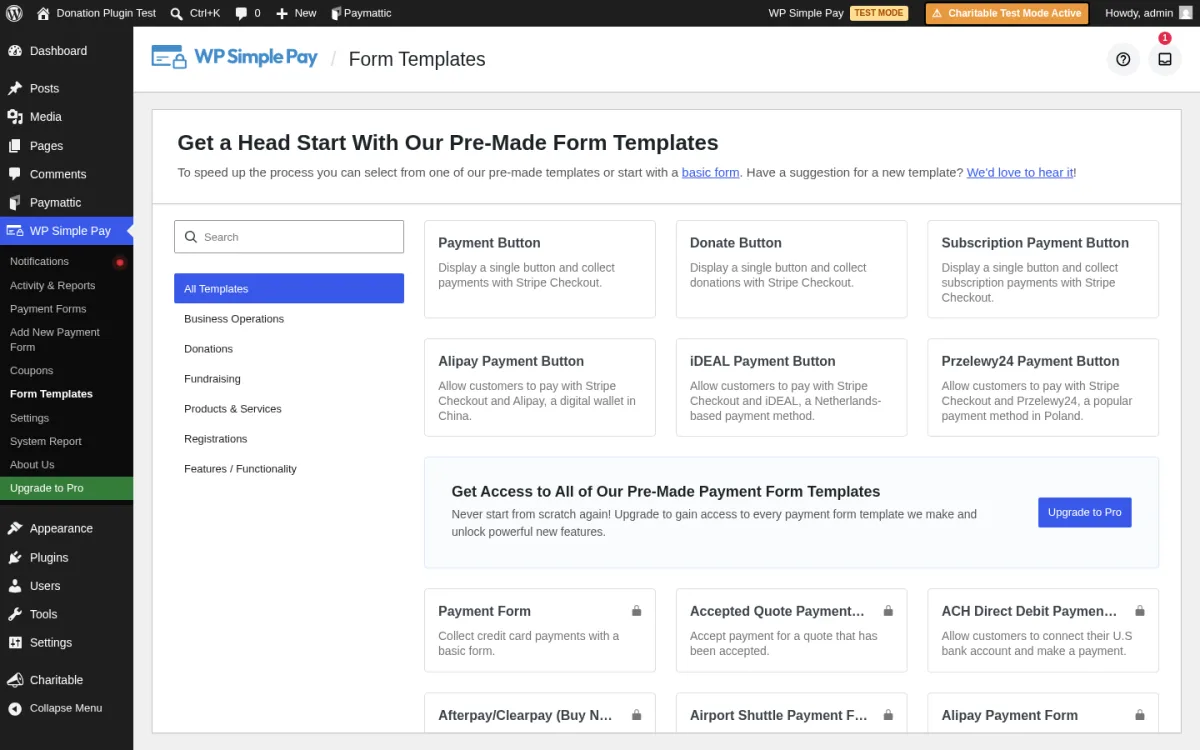Image resolution: width=1200 pixels, height=750 pixels.
Task: Choose the iDEAL Payment Button template
Action: [x=792, y=387]
